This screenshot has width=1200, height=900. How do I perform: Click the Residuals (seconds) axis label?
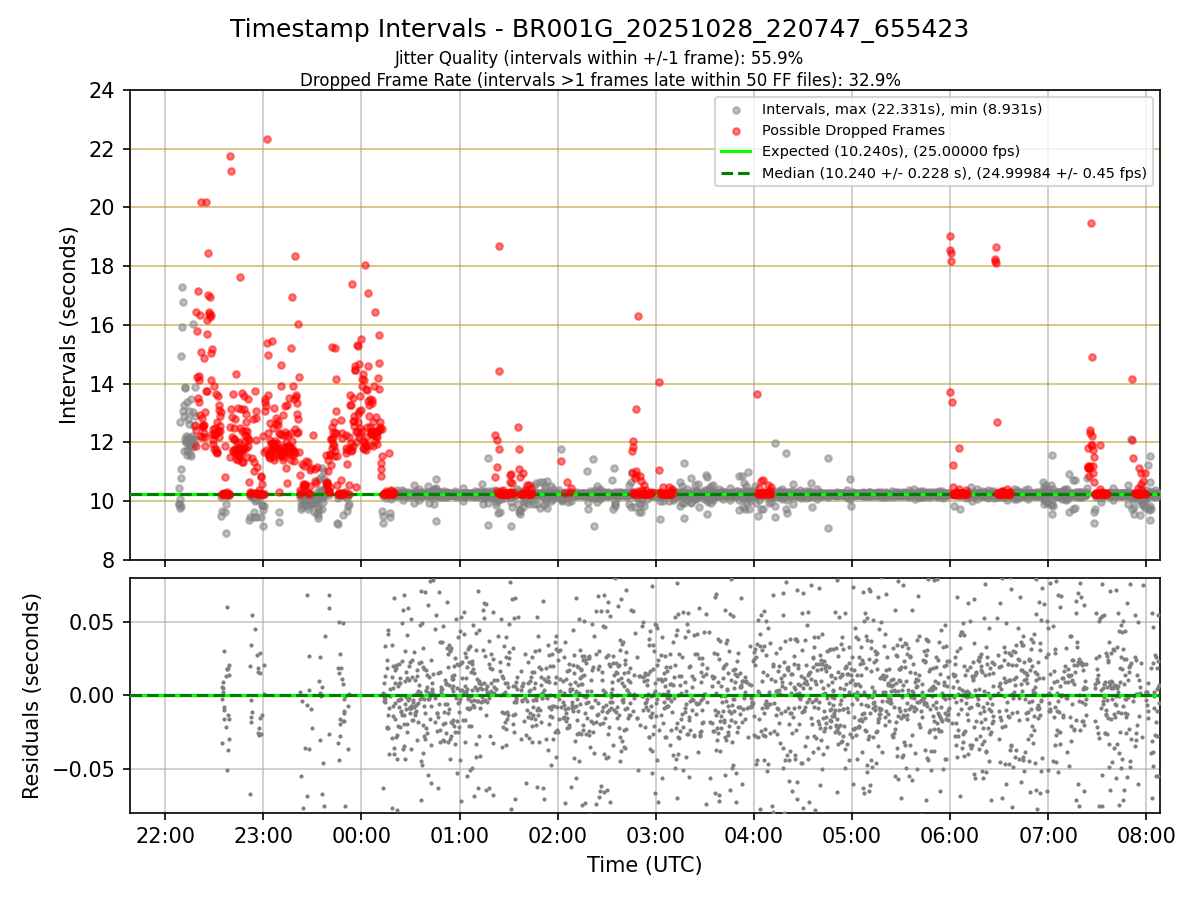pyautogui.click(x=32, y=696)
